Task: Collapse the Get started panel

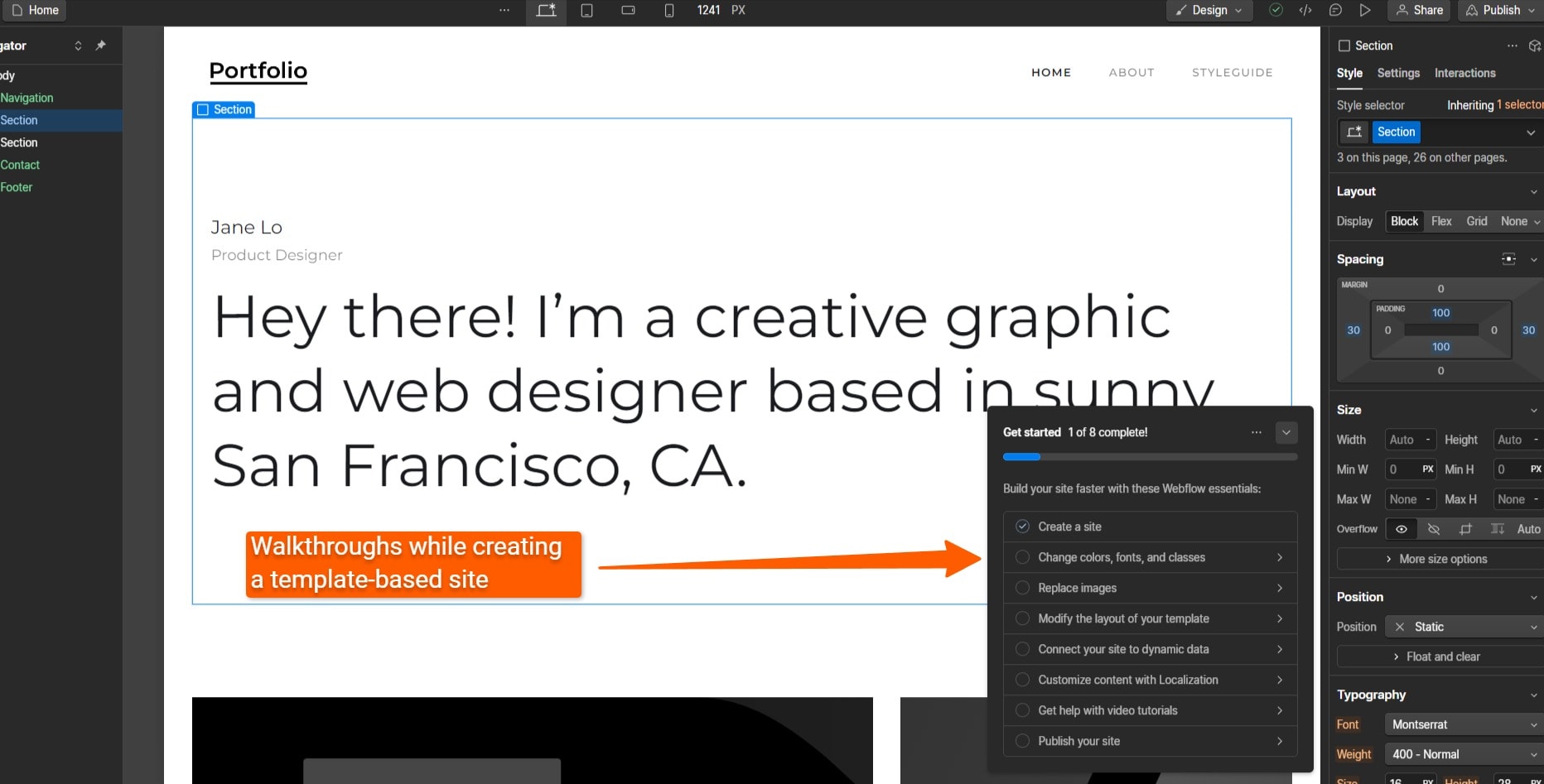Action: click(1286, 432)
